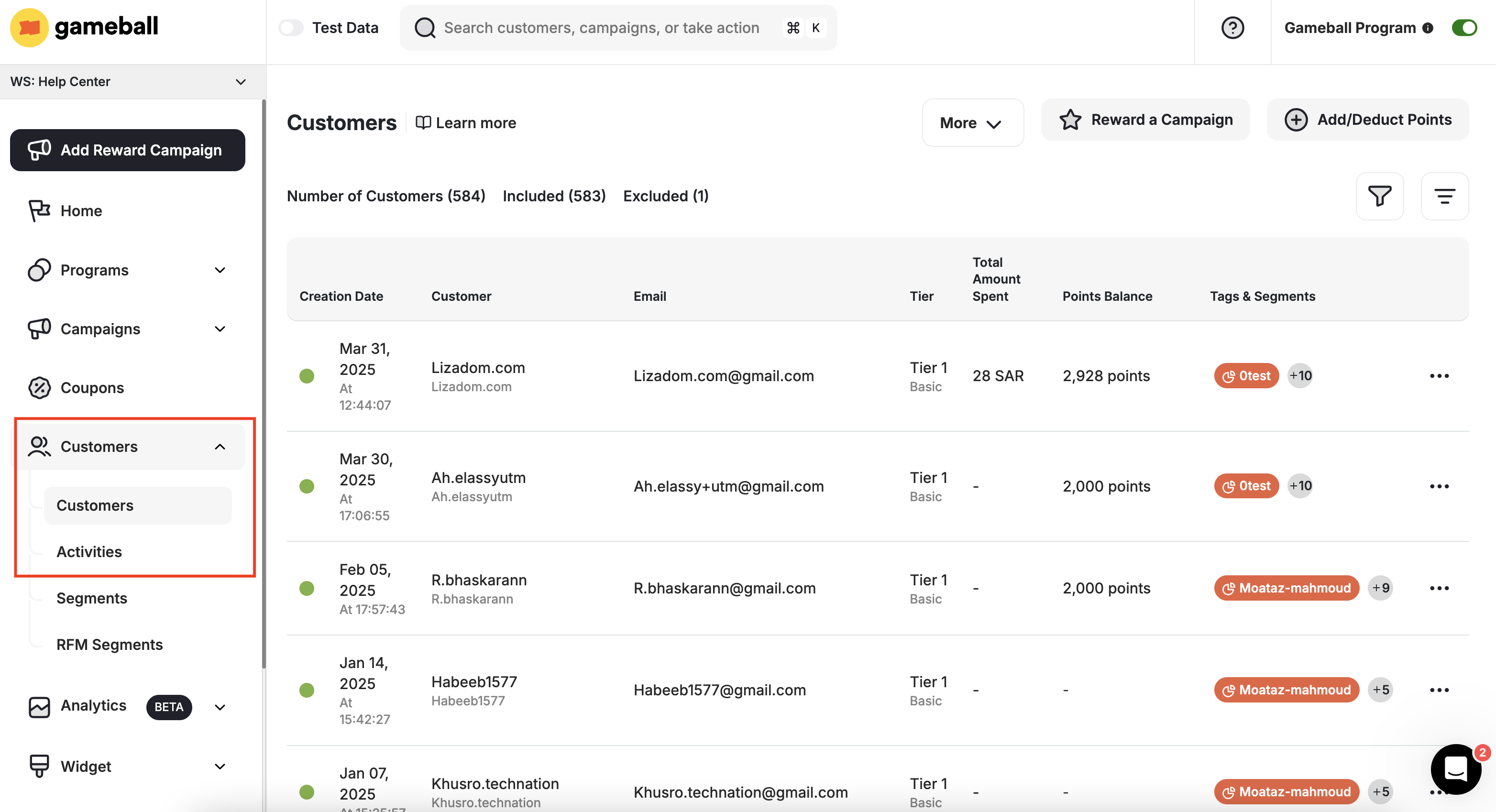Open the Coupons sidebar item
Image resolution: width=1496 pixels, height=812 pixels.
(92, 387)
